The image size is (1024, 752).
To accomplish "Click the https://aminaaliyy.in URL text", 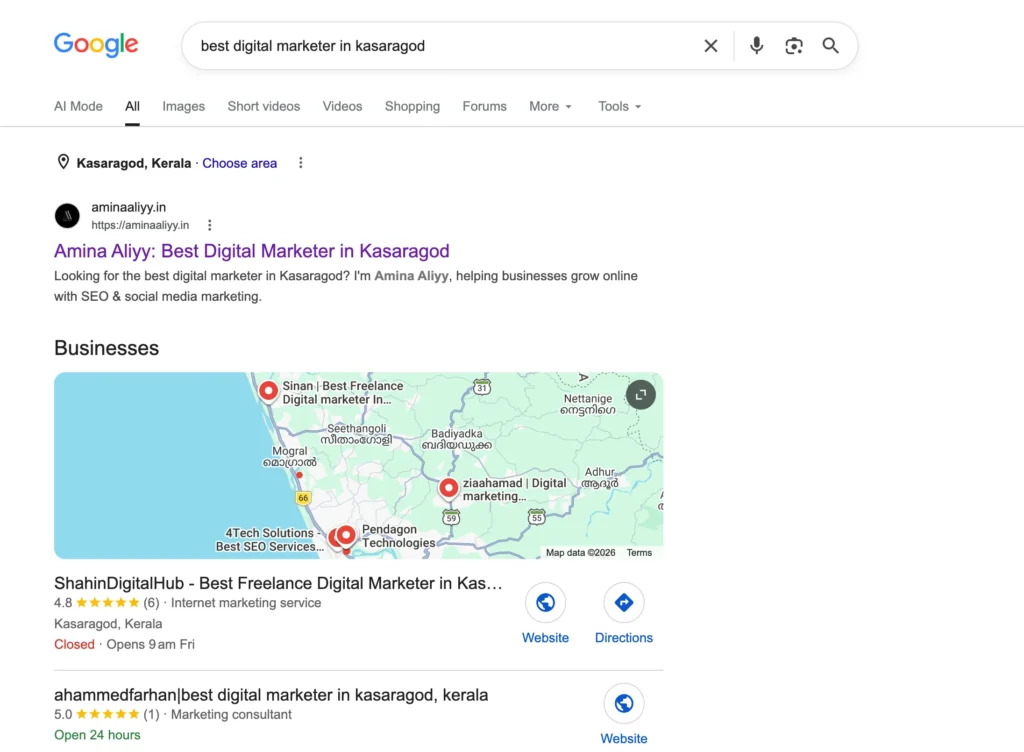I will 140,225.
